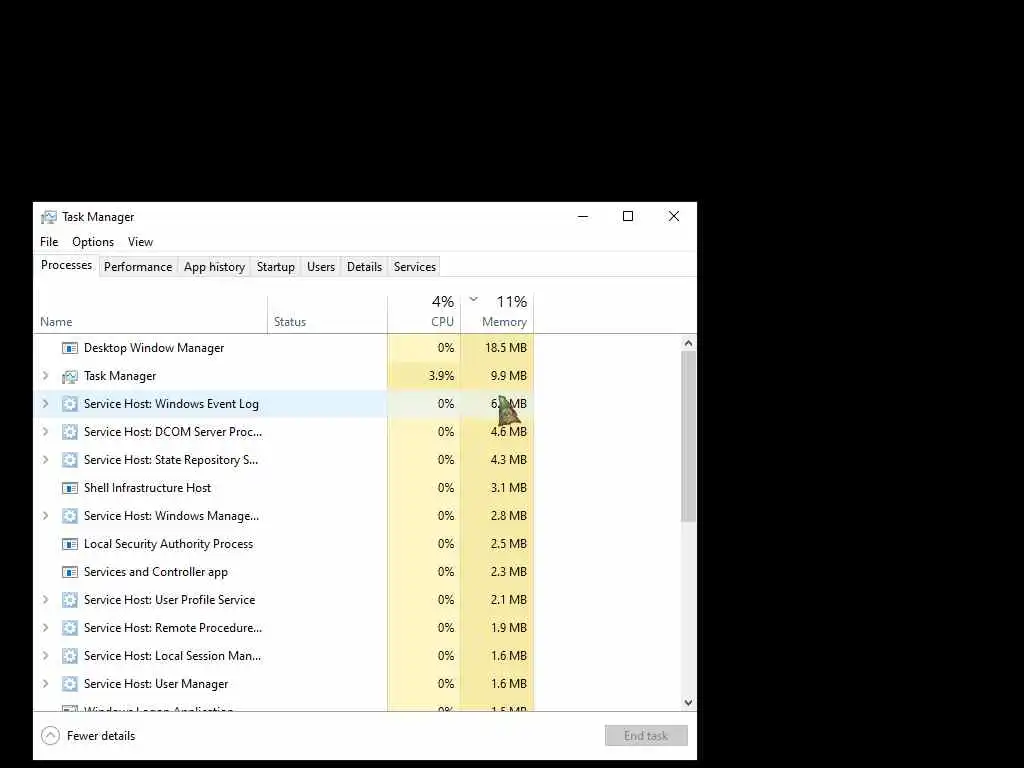Click the Fewer details link

101,736
